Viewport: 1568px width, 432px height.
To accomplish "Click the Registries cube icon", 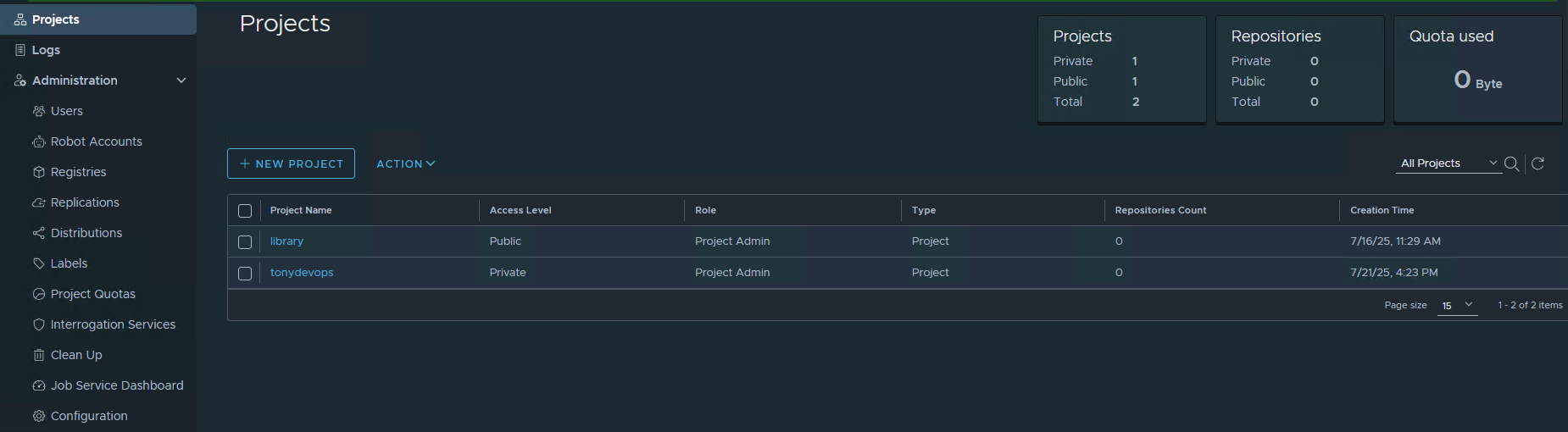I will [38, 172].
